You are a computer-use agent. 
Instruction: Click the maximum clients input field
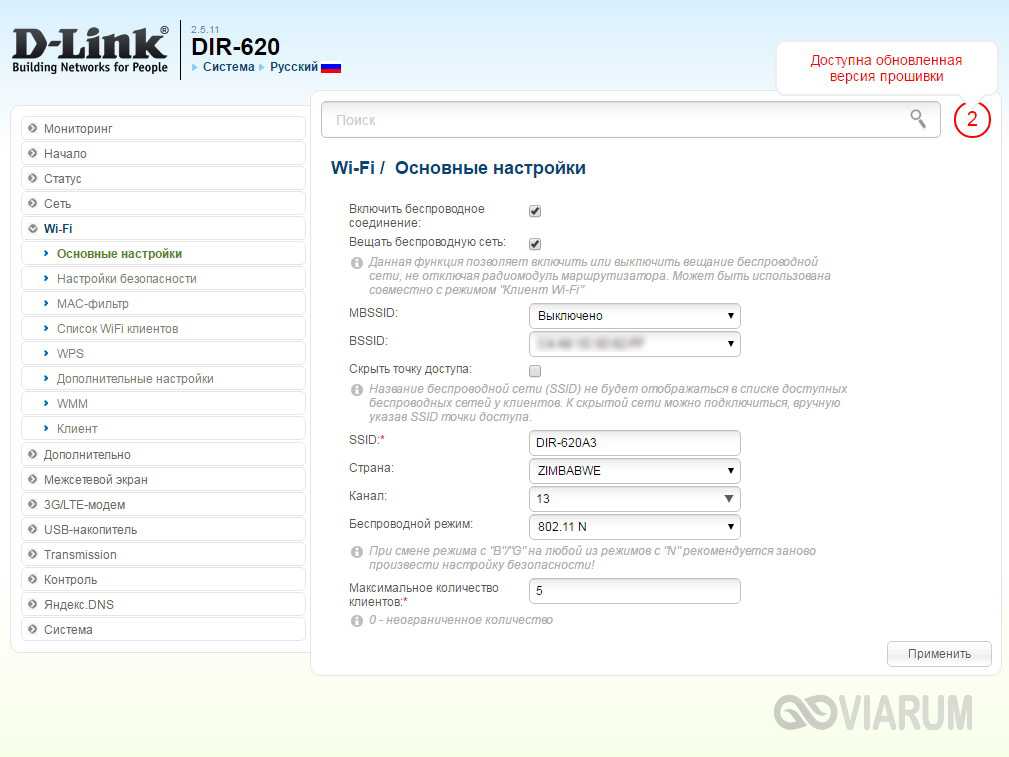pos(634,591)
